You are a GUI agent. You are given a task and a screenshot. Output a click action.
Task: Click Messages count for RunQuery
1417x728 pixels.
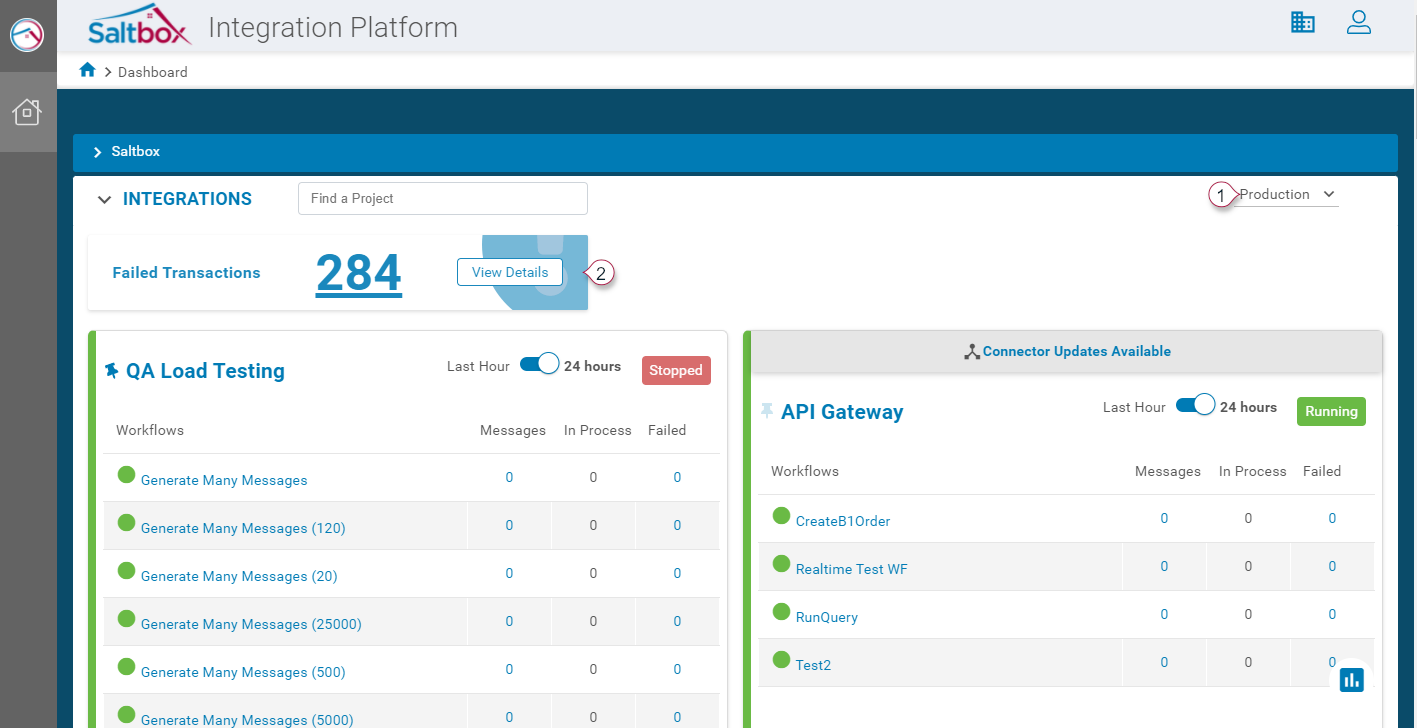point(1164,614)
